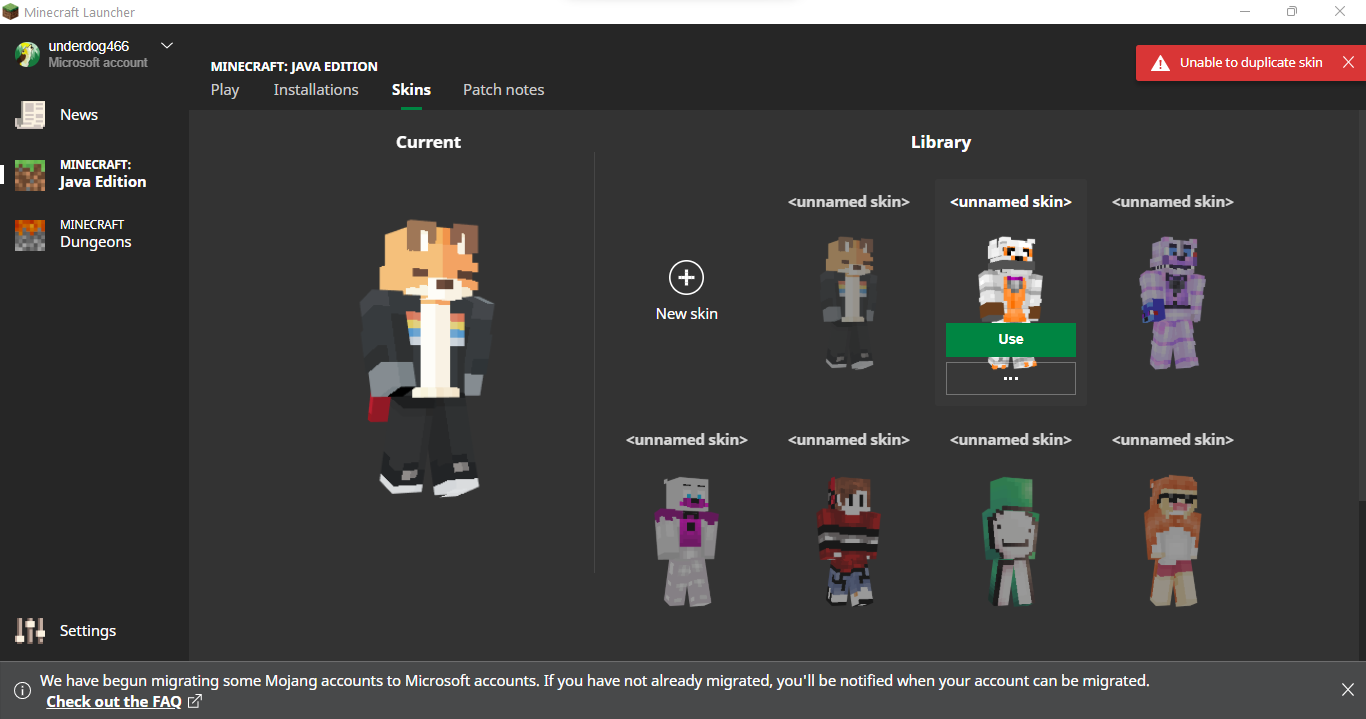Open the three-dot skin options menu
1366x719 pixels.
click(1011, 379)
